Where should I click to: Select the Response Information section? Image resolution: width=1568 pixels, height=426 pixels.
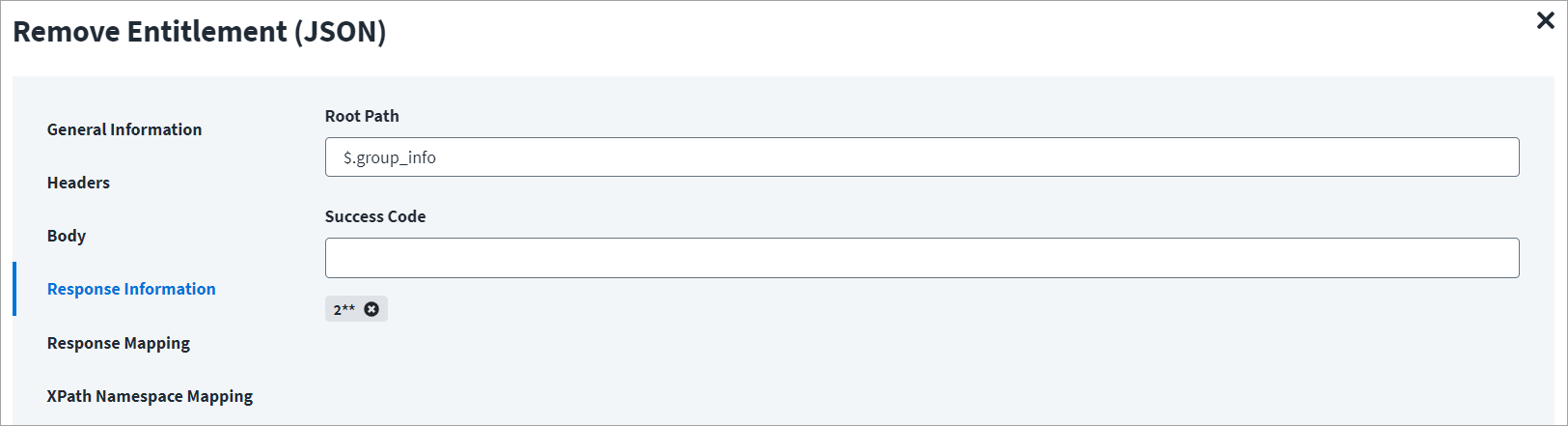coord(131,289)
